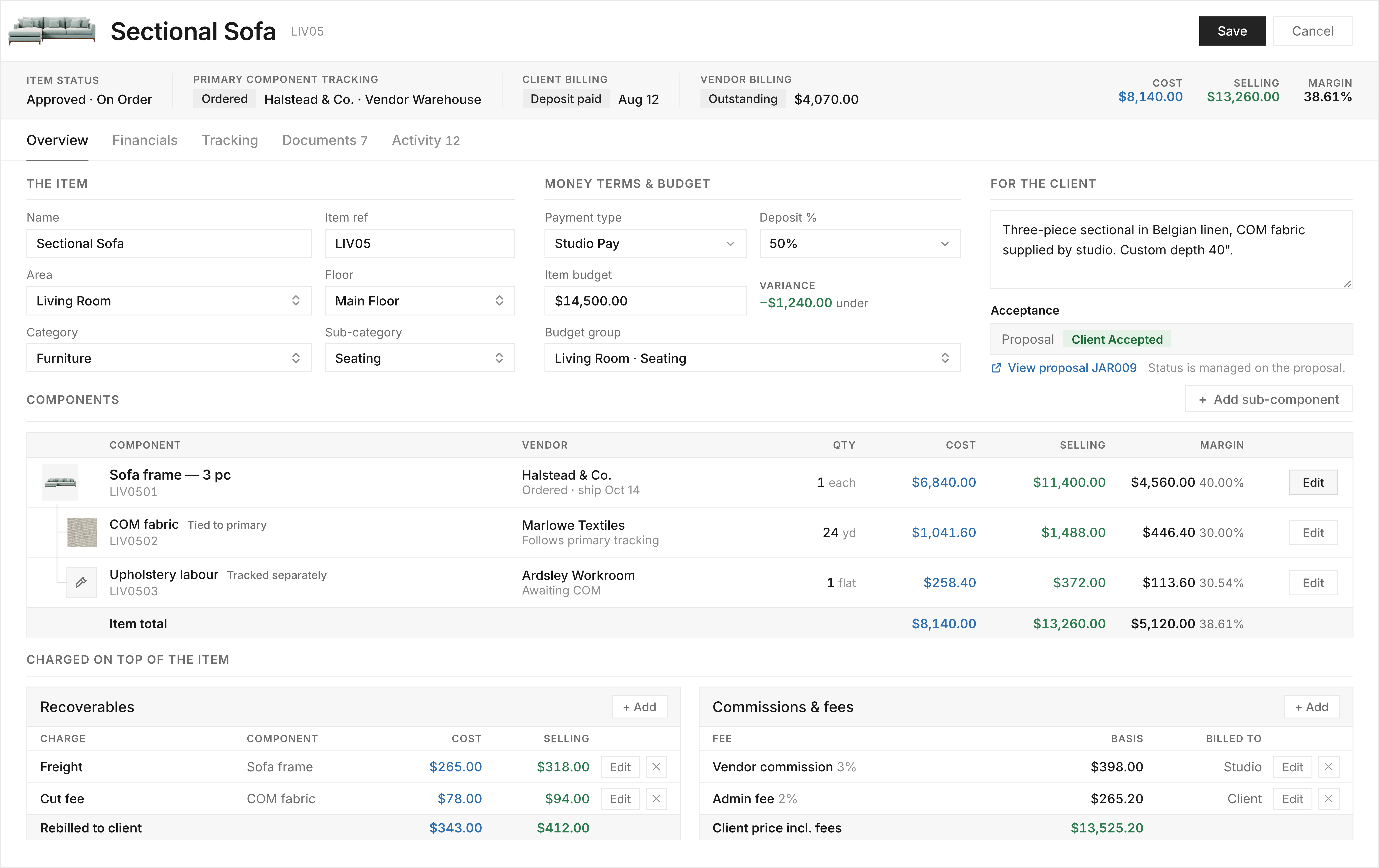The width and height of the screenshot is (1379, 868).
Task: Remove the Cut fee recoverable charge
Action: (x=656, y=799)
